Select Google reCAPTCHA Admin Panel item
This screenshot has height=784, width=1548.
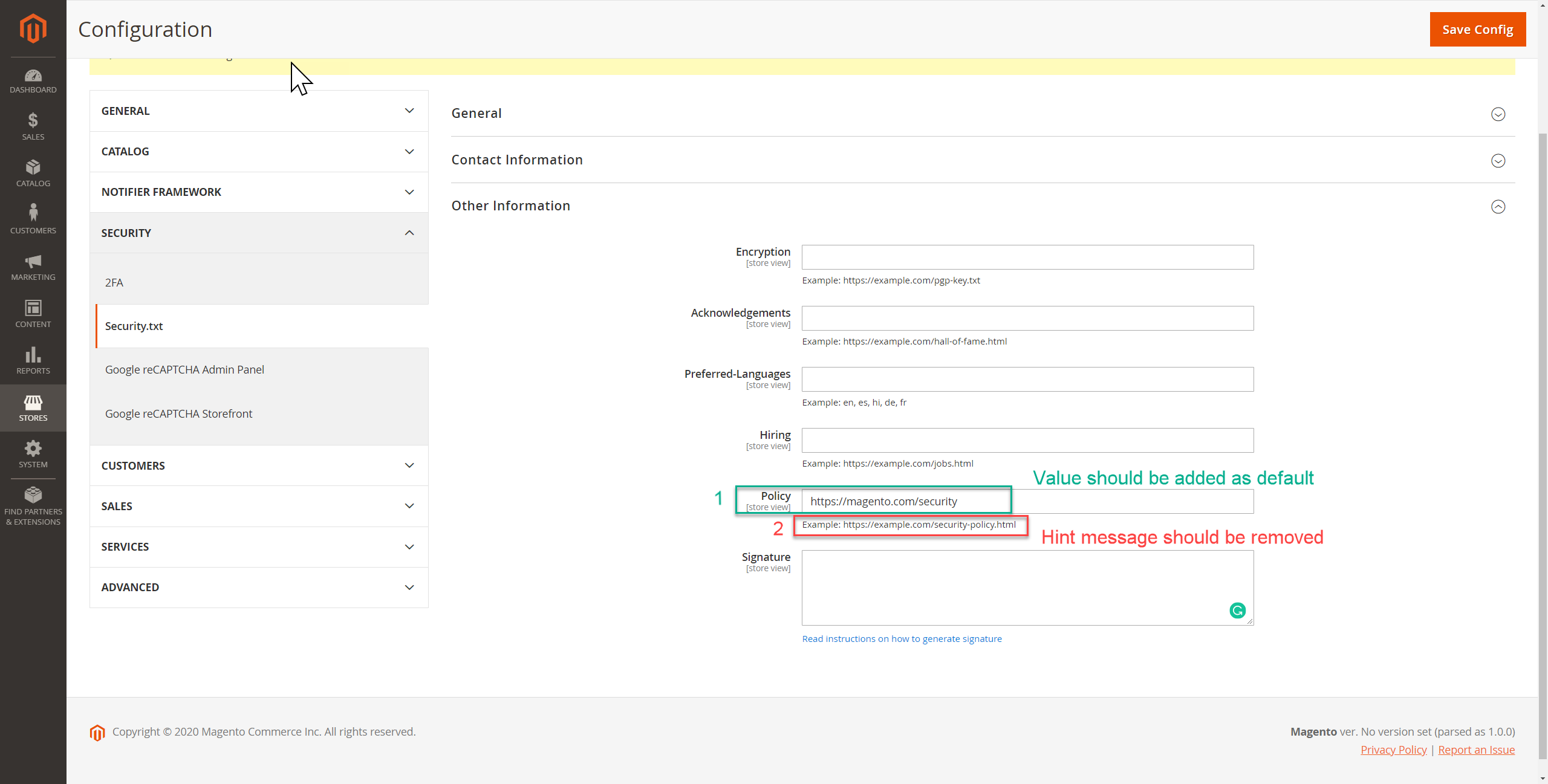184,370
